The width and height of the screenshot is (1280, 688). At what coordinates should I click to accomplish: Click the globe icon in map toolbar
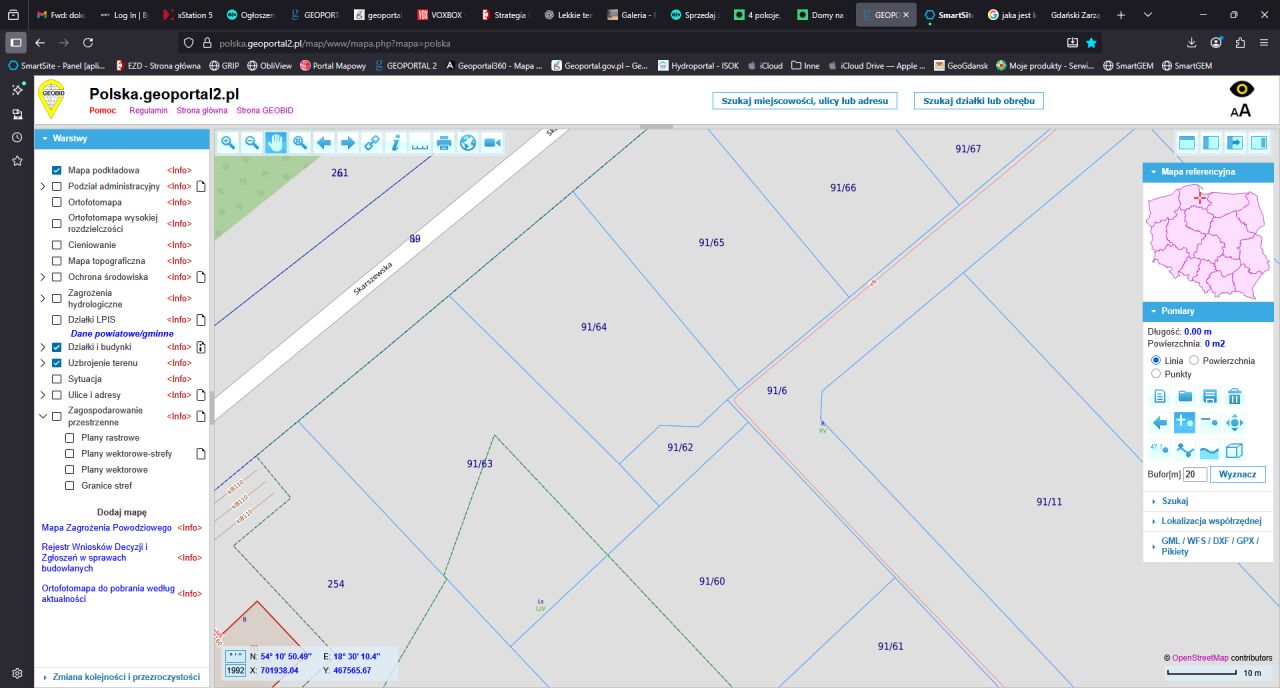[468, 143]
